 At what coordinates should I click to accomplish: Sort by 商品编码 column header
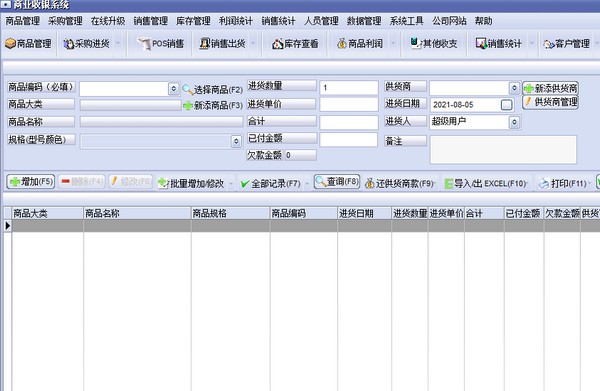[303, 213]
